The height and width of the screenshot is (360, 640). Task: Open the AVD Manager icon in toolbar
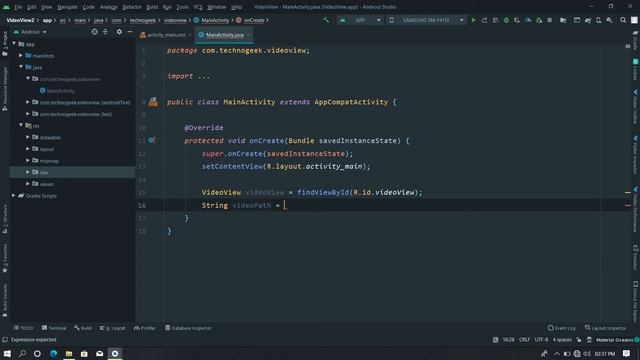click(x=598, y=20)
